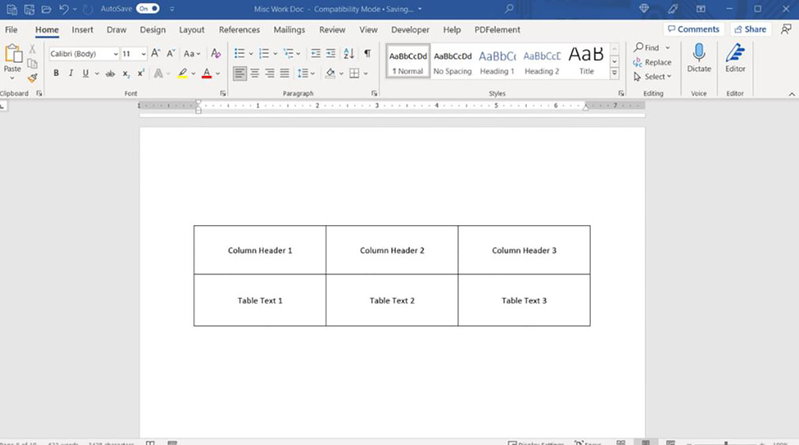Viewport: 799px width, 445px height.
Task: Open the Styles pane launcher
Action: click(x=621, y=93)
